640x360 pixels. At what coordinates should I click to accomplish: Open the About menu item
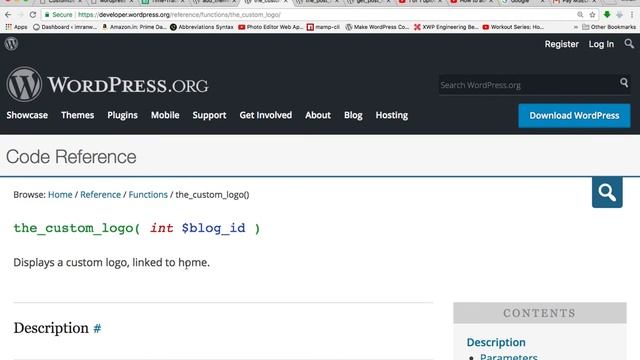click(x=318, y=116)
